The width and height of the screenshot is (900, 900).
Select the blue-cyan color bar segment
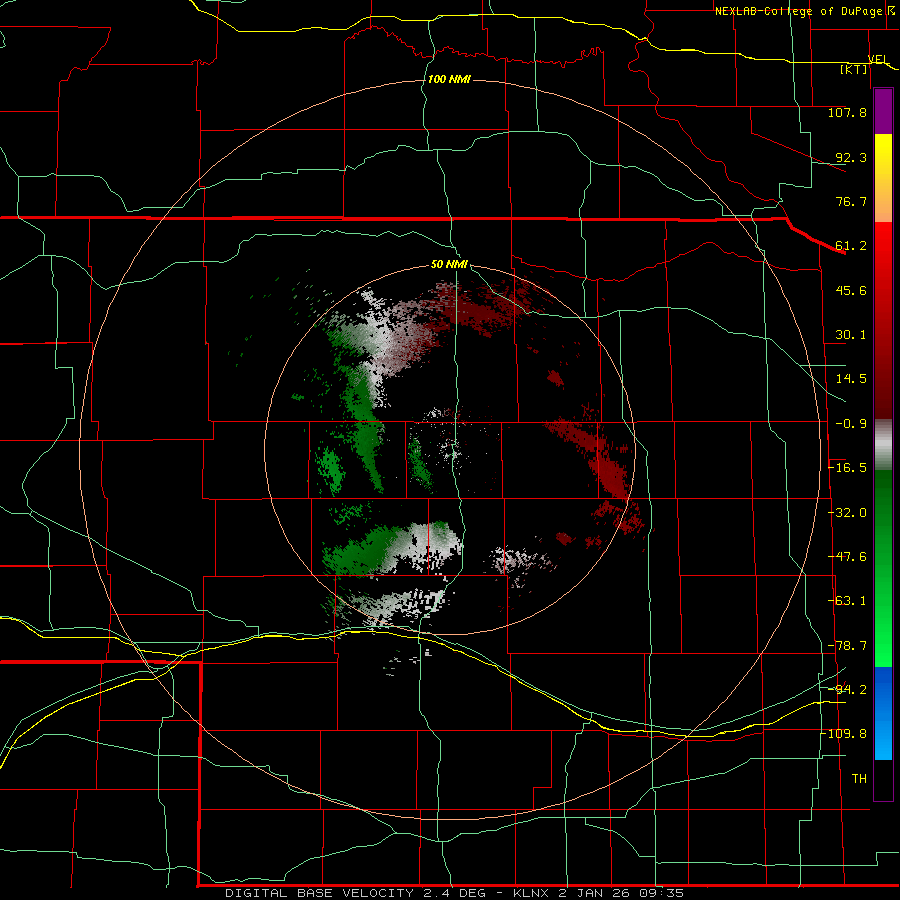tap(883, 713)
